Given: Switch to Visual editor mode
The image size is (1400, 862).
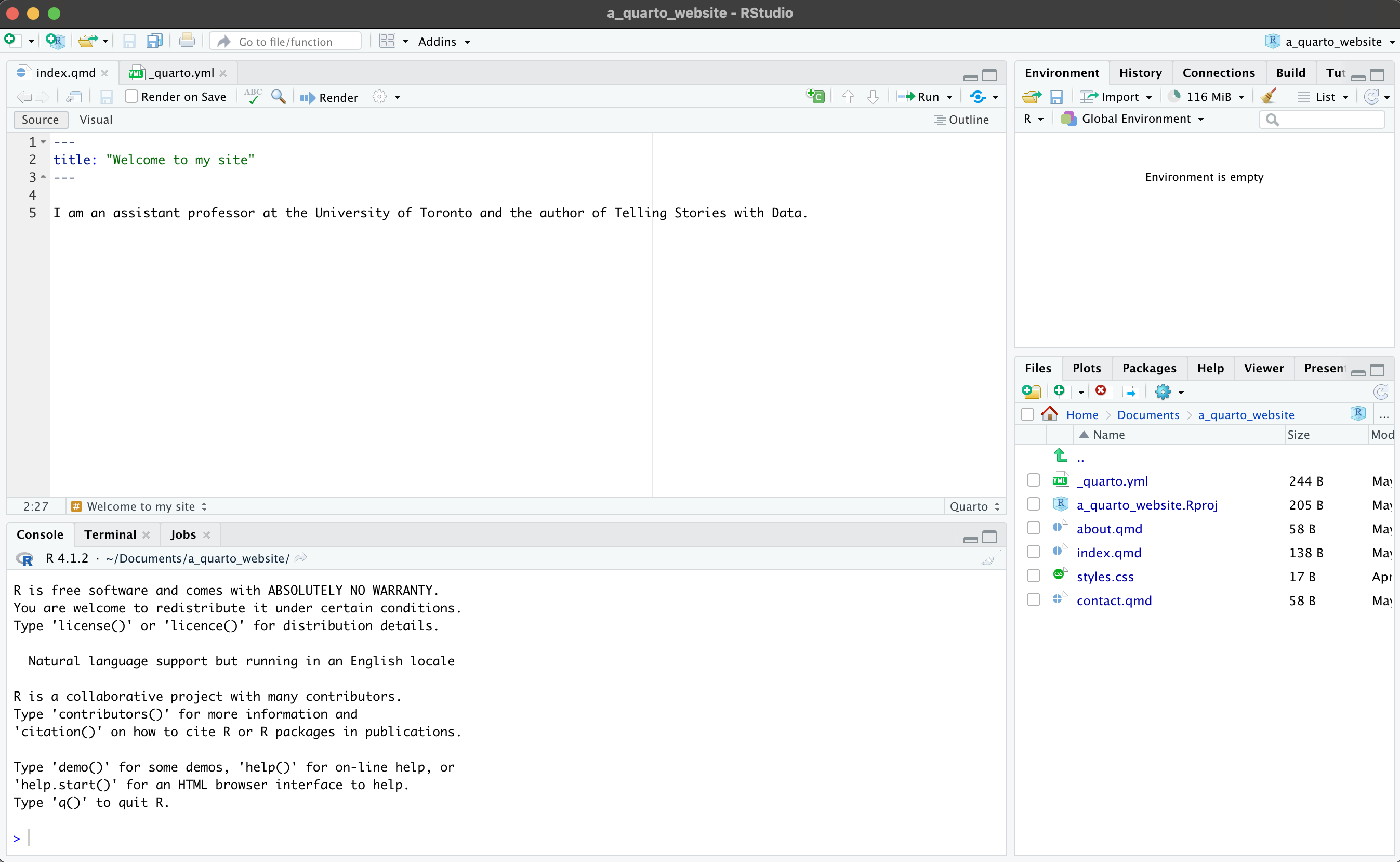Looking at the screenshot, I should (96, 120).
